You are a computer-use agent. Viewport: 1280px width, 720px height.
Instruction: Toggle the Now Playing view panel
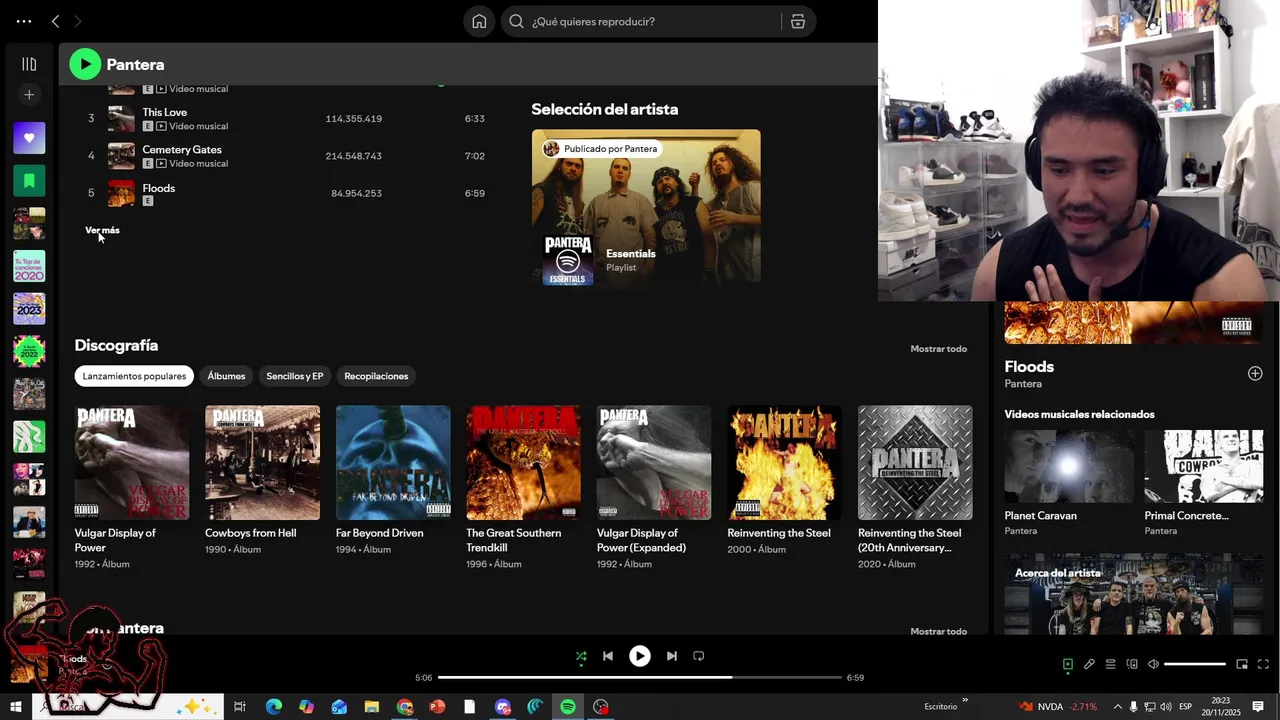[1068, 664]
